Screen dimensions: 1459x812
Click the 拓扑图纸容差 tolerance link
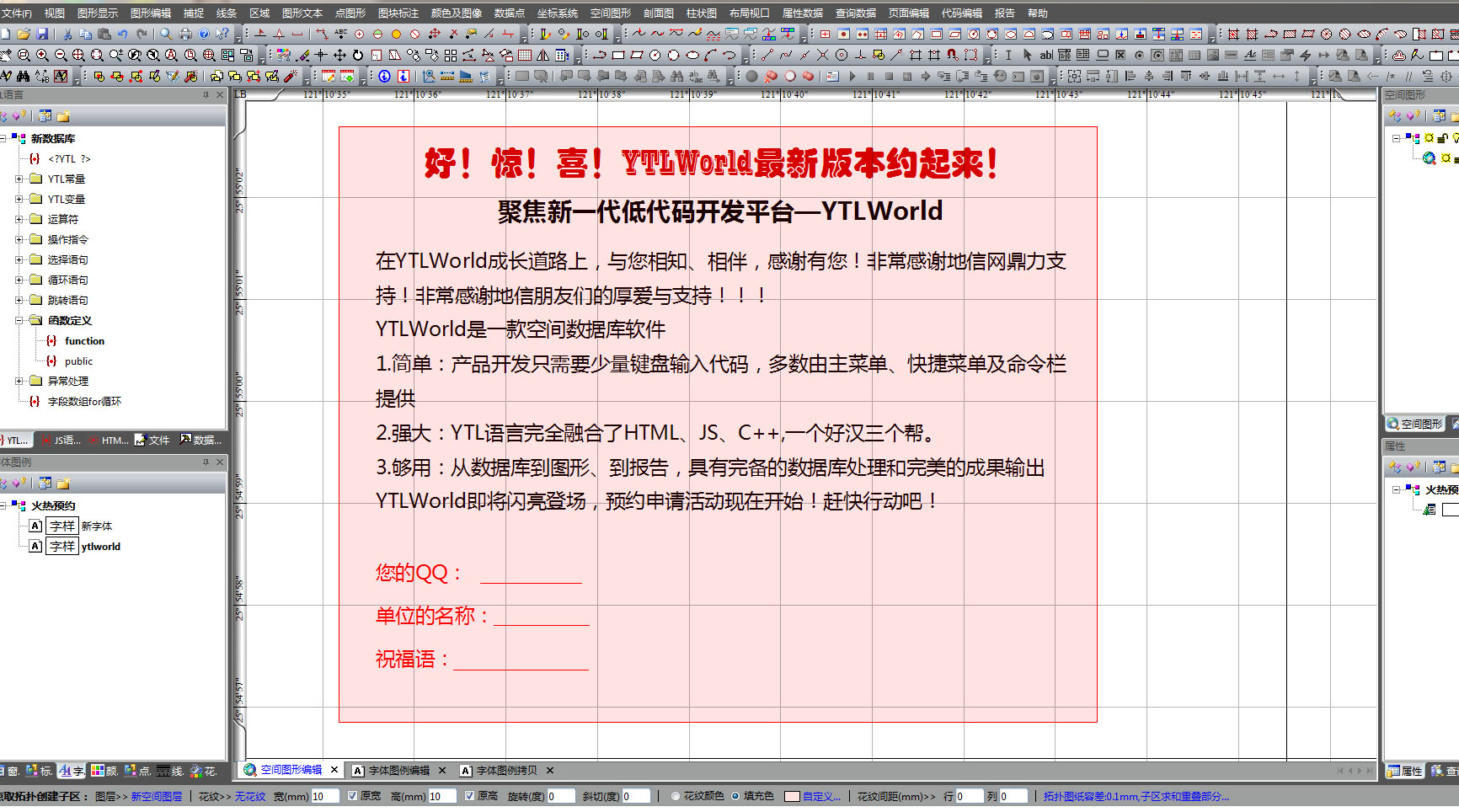coord(1136,796)
